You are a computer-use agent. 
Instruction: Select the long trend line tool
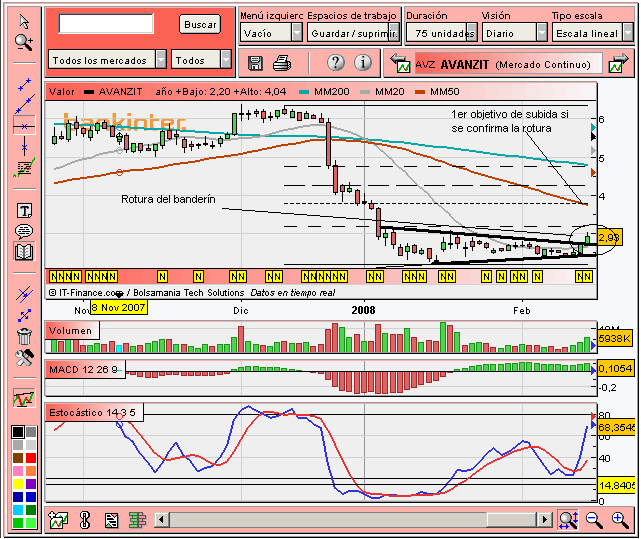click(x=25, y=104)
